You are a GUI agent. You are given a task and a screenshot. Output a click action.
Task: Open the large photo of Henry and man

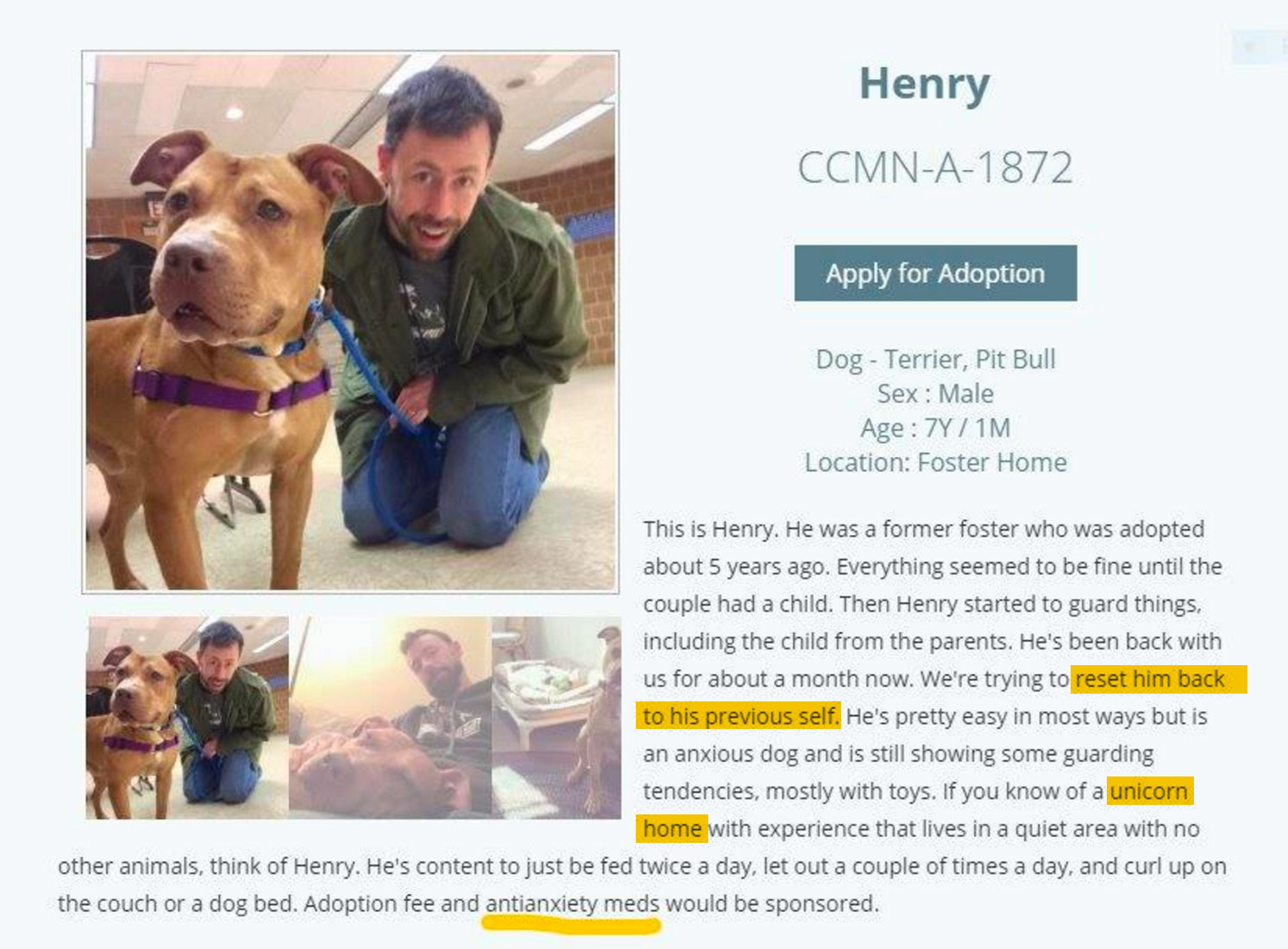click(x=350, y=322)
